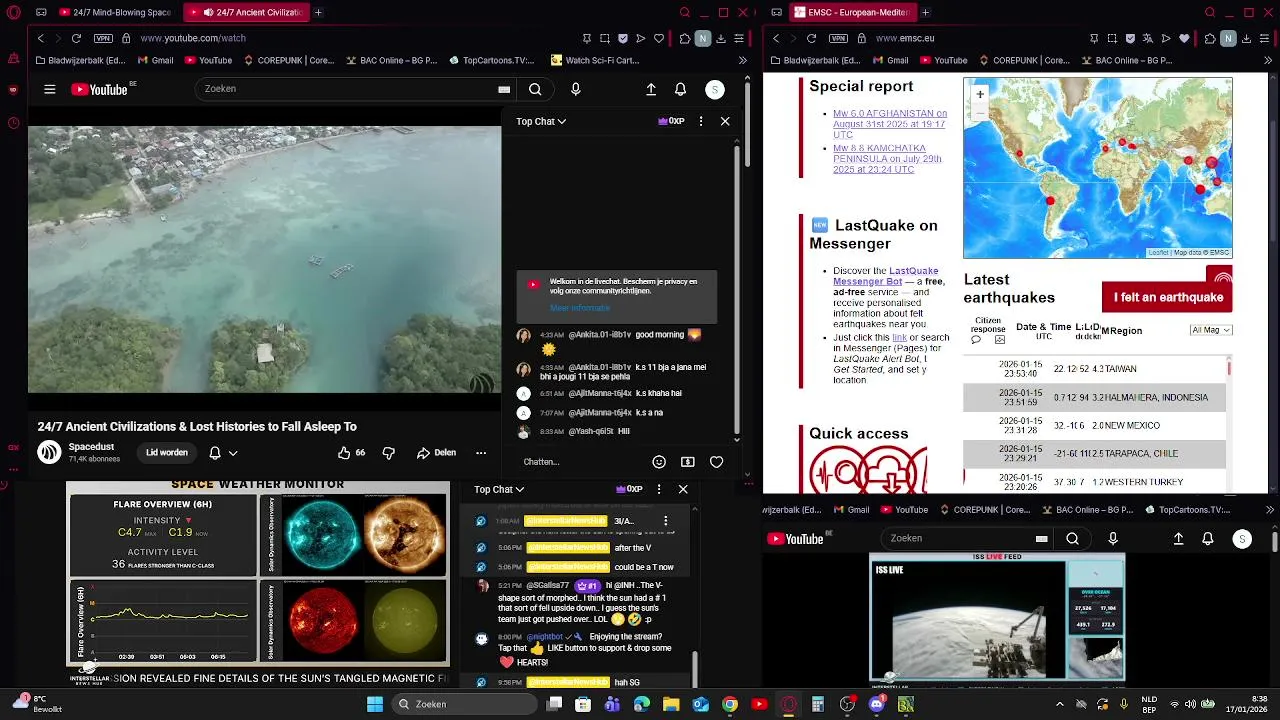This screenshot has width=1280, height=720.
Task: Click the EMSC earthquakes table scrollbar
Action: 1229,369
